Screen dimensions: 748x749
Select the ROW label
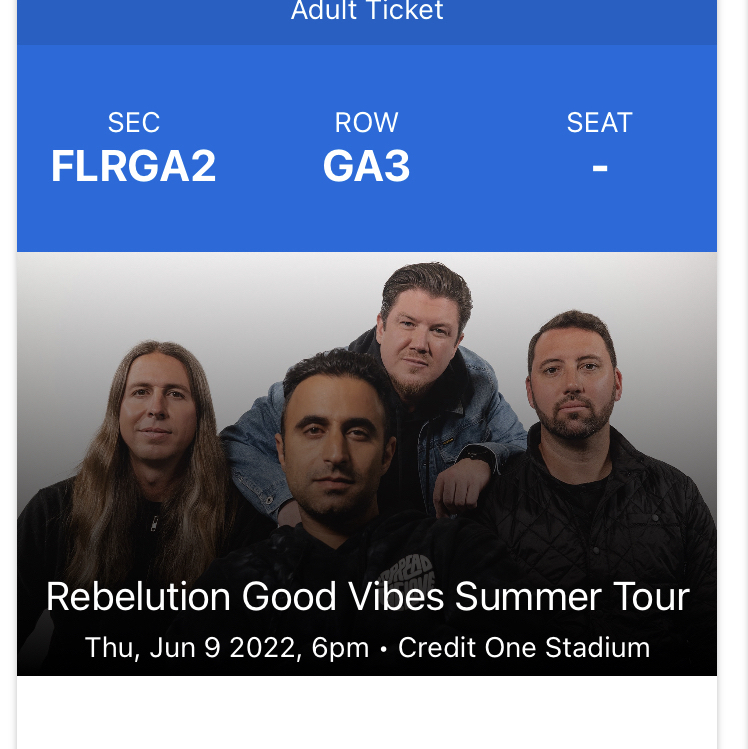pos(366,122)
